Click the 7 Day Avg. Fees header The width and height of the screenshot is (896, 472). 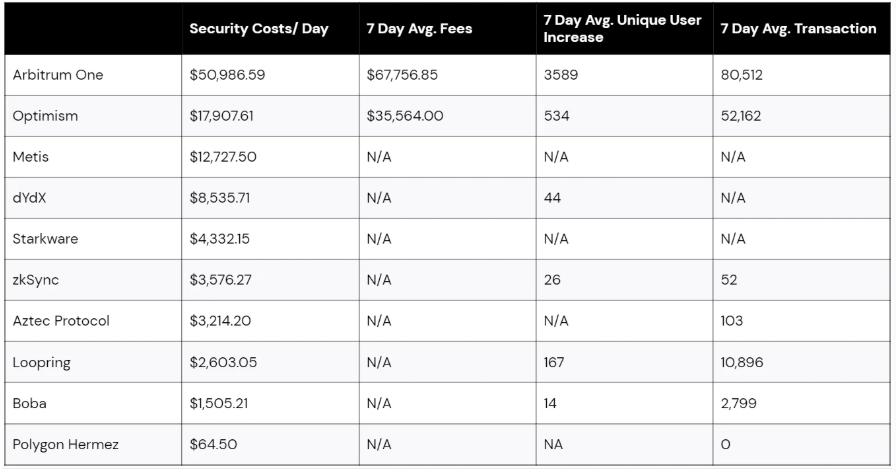pos(419,29)
